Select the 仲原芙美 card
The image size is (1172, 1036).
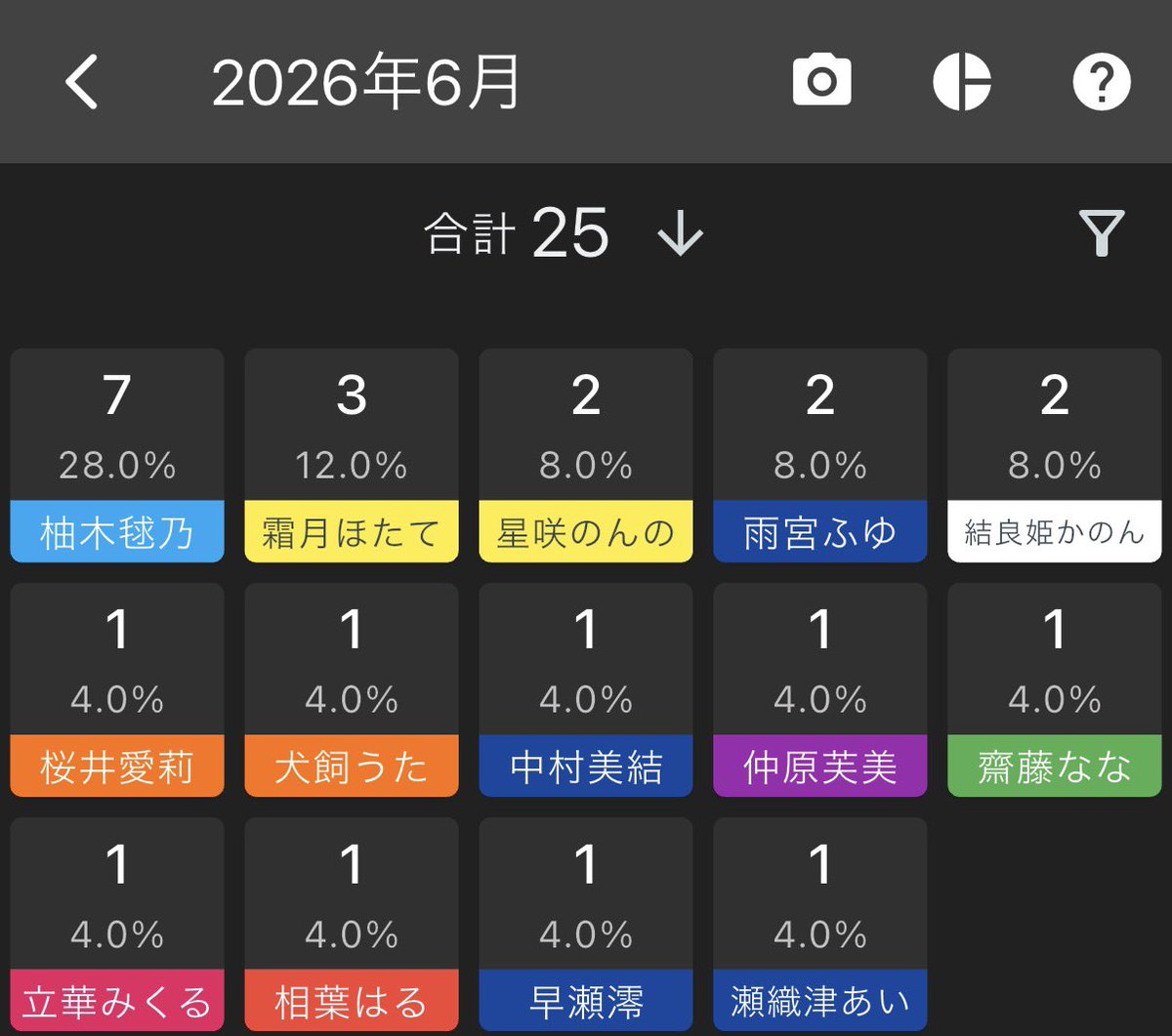click(820, 690)
